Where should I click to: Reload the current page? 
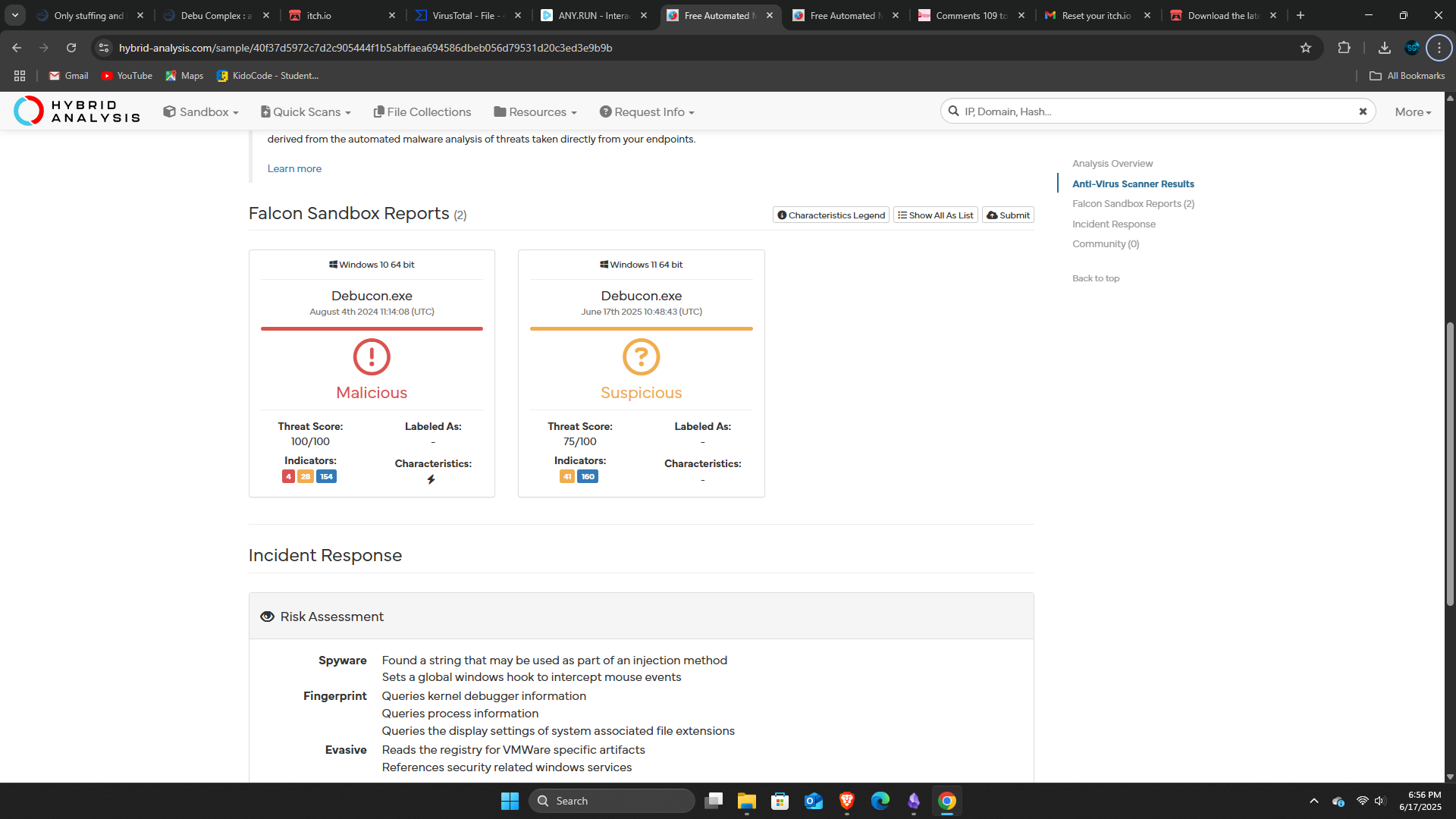tap(71, 48)
